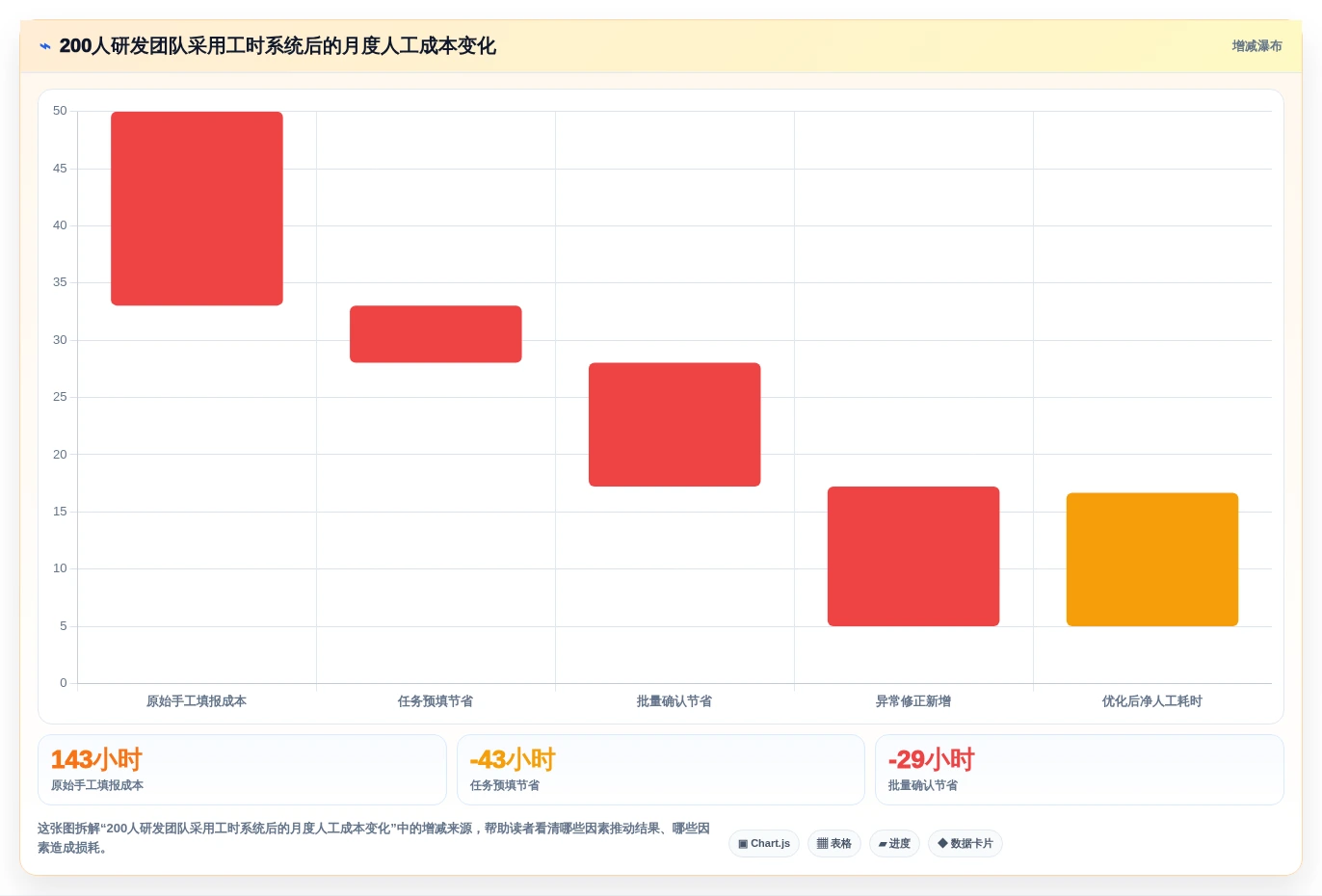Click the red bar for 原始手工填报成本

[x=197, y=208]
